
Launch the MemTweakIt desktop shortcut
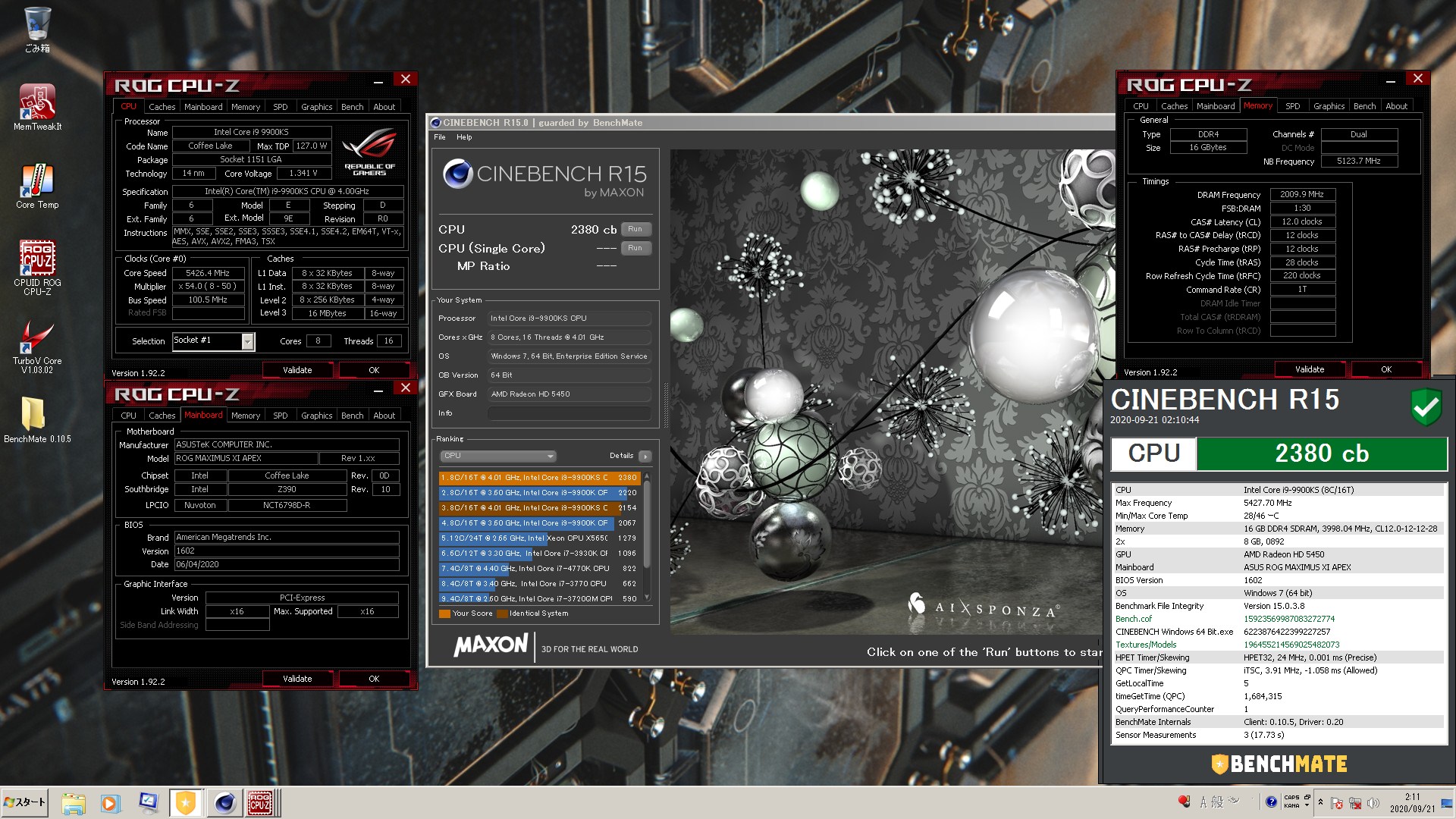(x=37, y=107)
